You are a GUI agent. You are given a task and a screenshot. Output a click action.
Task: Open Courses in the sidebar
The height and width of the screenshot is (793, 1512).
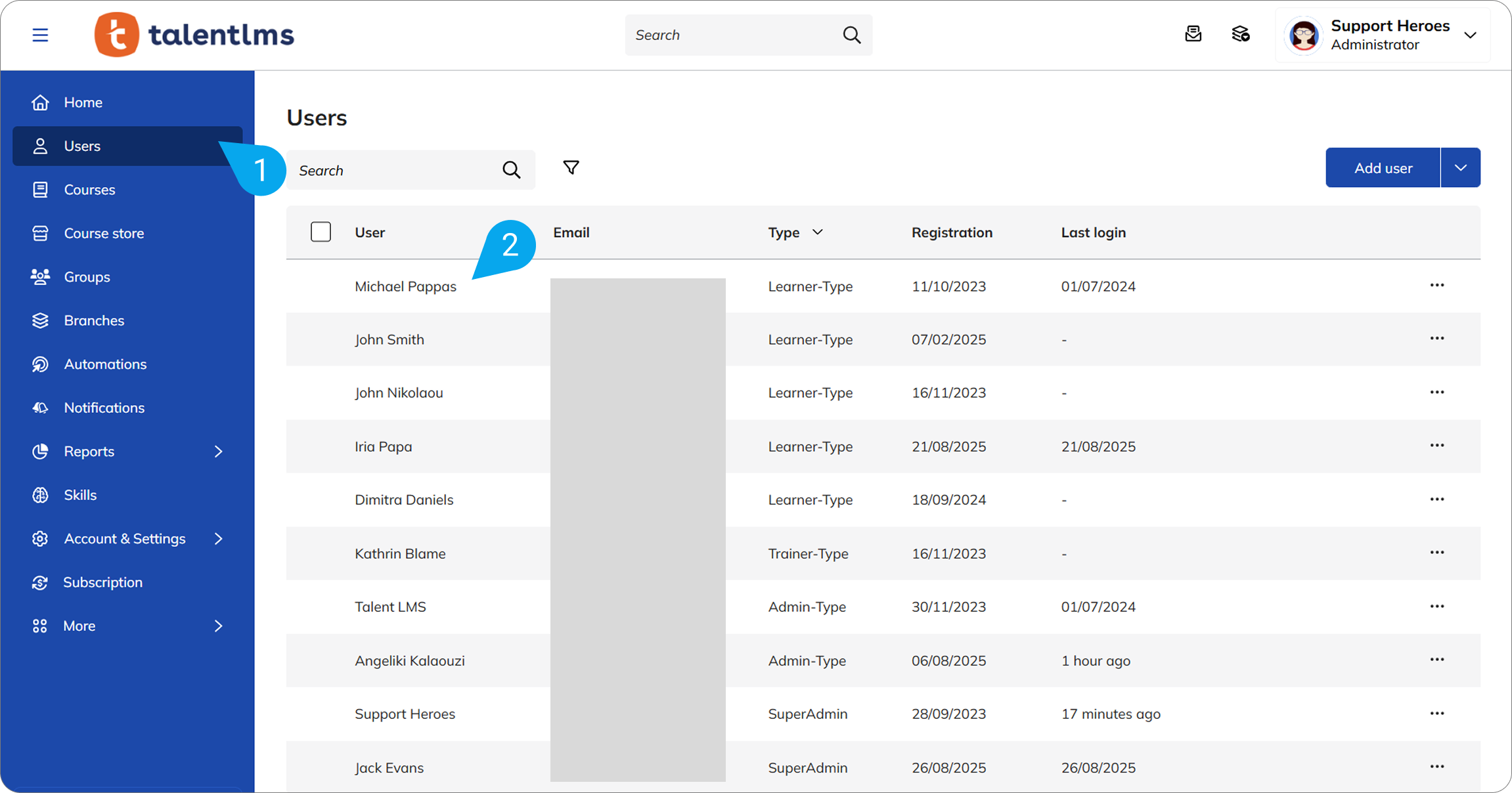(89, 190)
